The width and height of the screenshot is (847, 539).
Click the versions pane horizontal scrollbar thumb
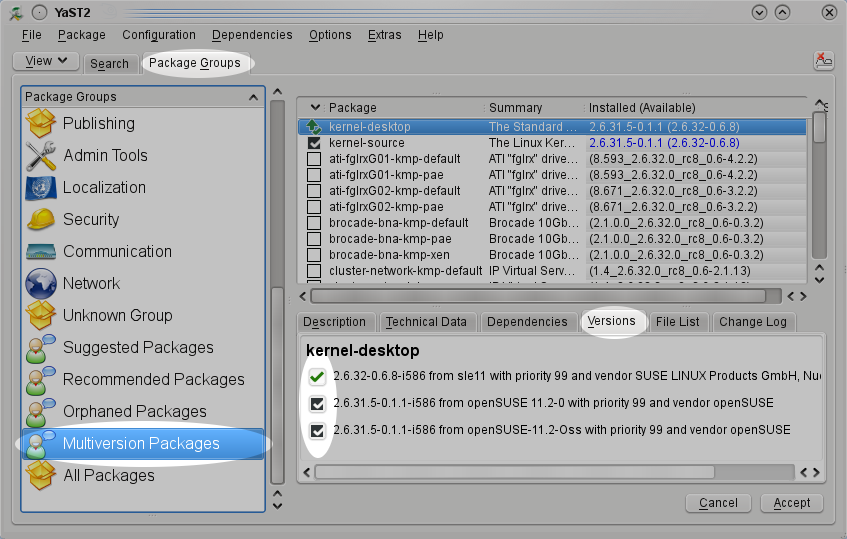pos(515,473)
